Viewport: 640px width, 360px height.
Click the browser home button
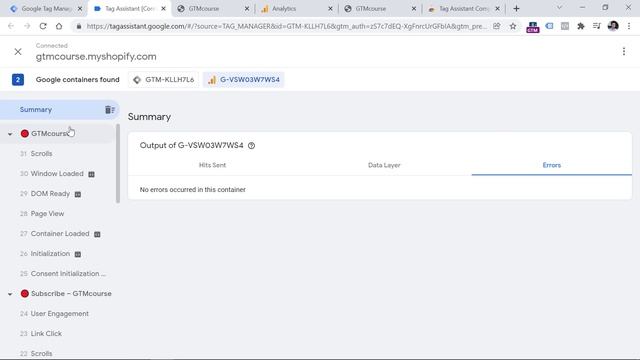tap(59, 26)
